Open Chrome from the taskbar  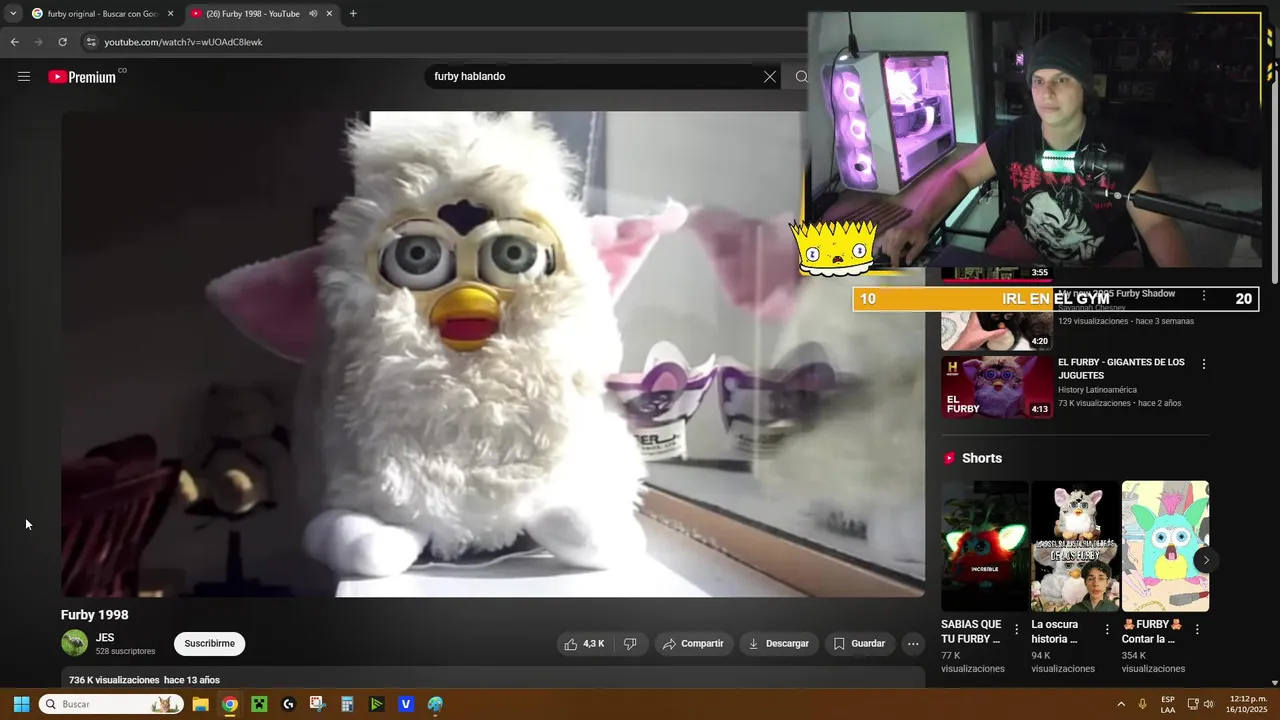point(230,704)
